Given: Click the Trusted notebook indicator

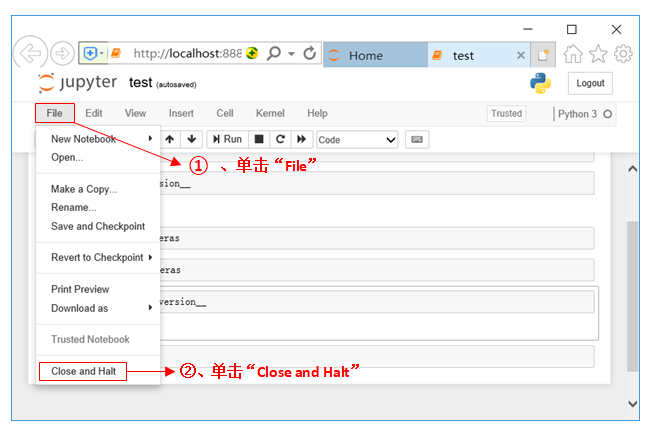Looking at the screenshot, I should 506,113.
